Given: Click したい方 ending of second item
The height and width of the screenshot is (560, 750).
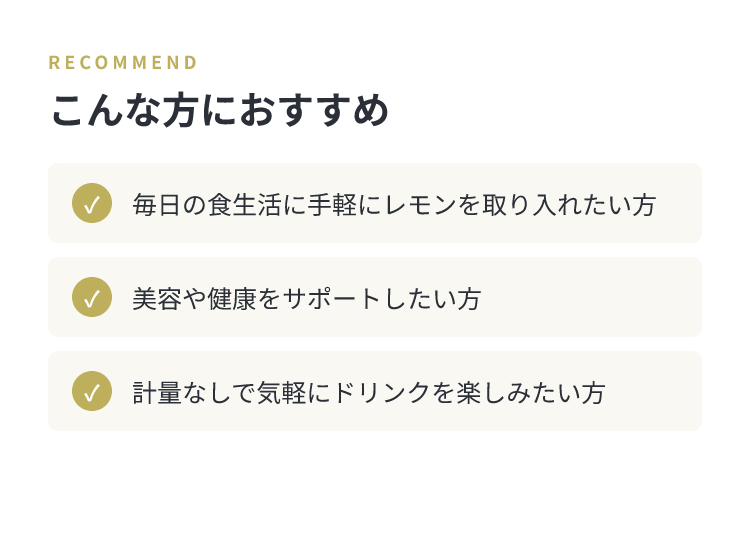Looking at the screenshot, I should tap(432, 299).
